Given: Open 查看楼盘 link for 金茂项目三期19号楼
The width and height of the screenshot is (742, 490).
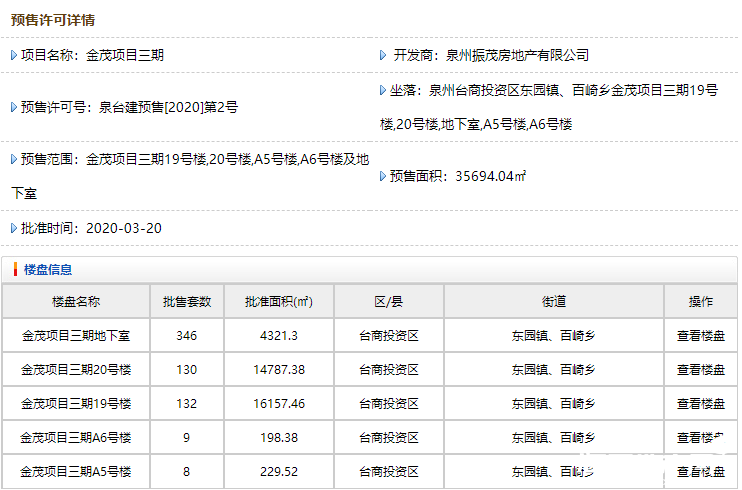Looking at the screenshot, I should pyautogui.click(x=700, y=404).
